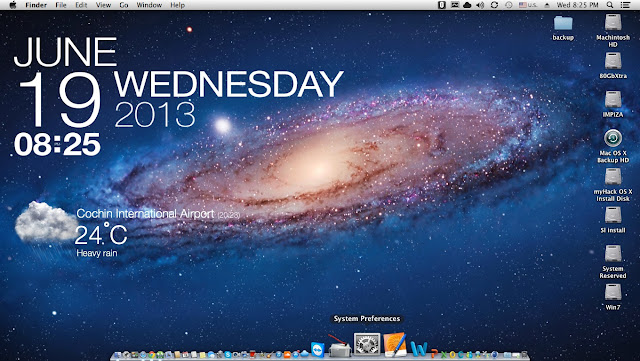Open the Help menu

(x=177, y=5)
